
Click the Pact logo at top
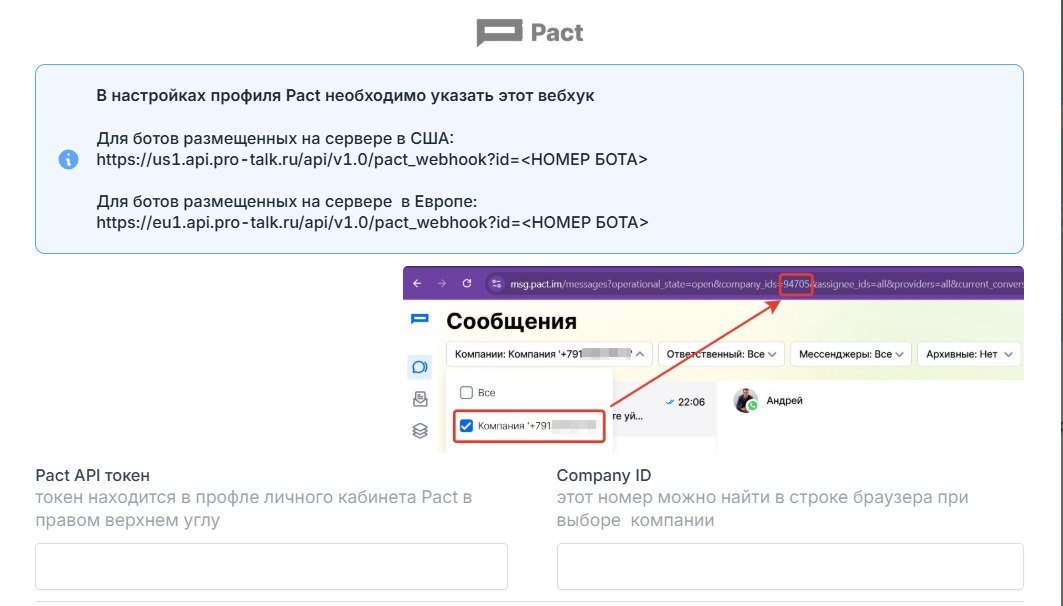[529, 32]
